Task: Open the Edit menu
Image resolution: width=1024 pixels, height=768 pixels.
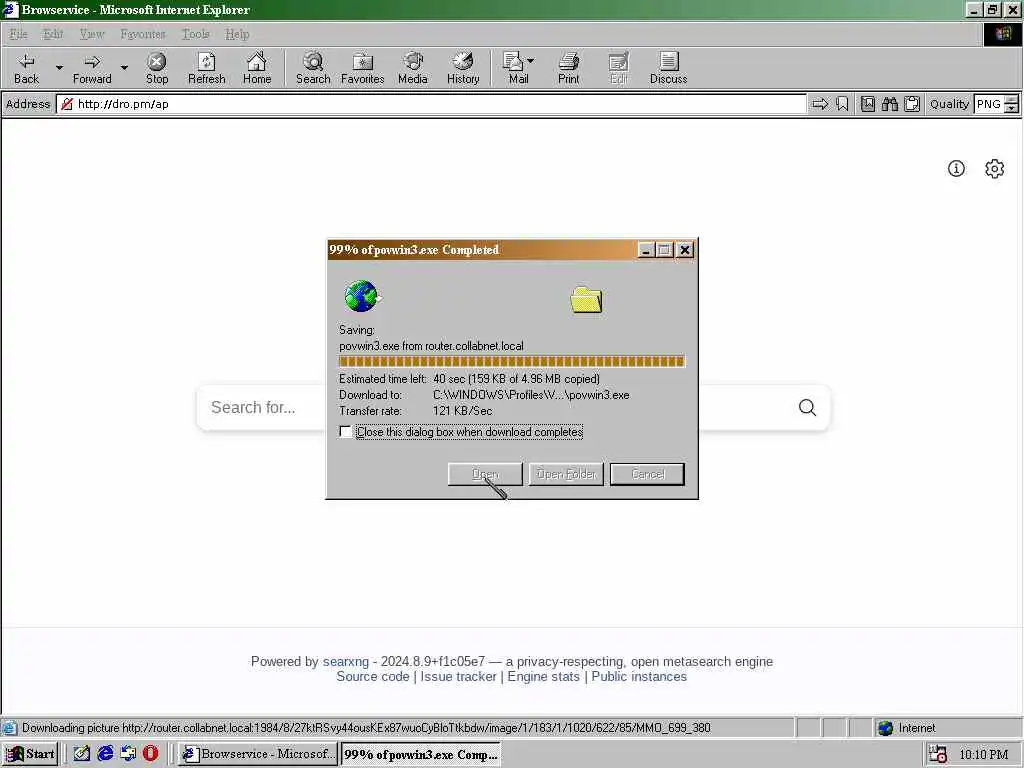Action: click(53, 34)
